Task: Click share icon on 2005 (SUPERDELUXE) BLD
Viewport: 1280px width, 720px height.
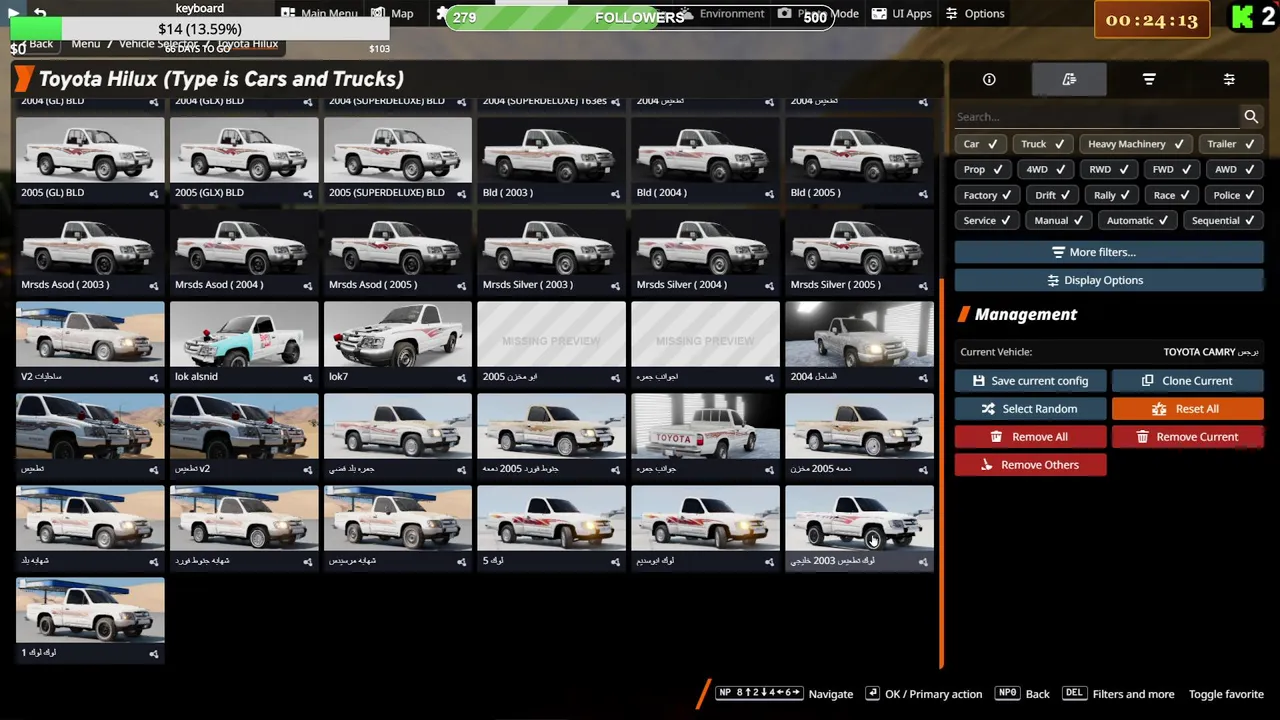Action: 462,193
